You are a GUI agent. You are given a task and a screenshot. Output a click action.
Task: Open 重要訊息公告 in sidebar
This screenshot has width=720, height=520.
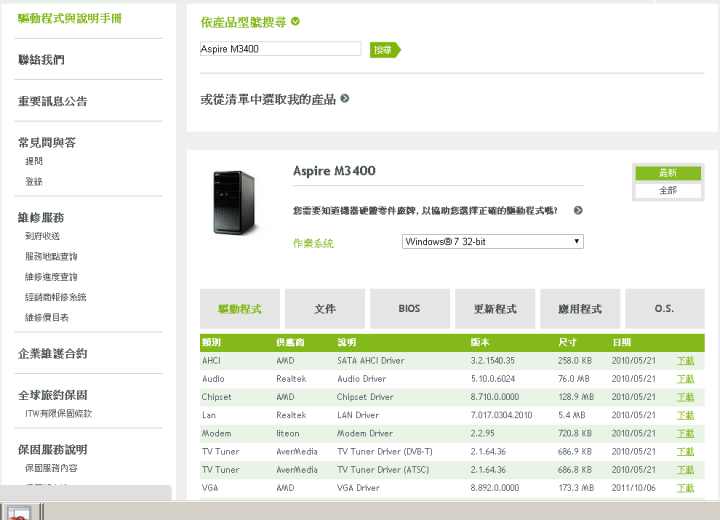52,101
